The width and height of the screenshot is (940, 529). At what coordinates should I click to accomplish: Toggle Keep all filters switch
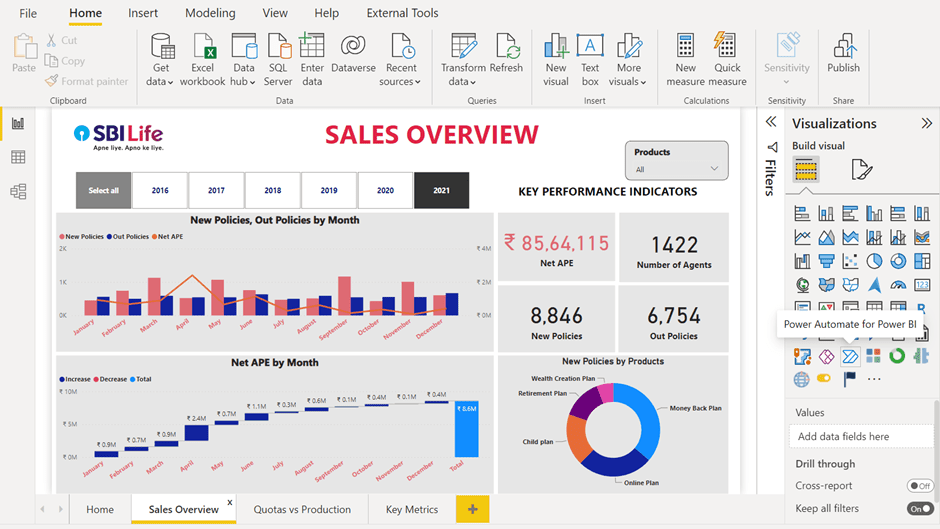[919, 509]
